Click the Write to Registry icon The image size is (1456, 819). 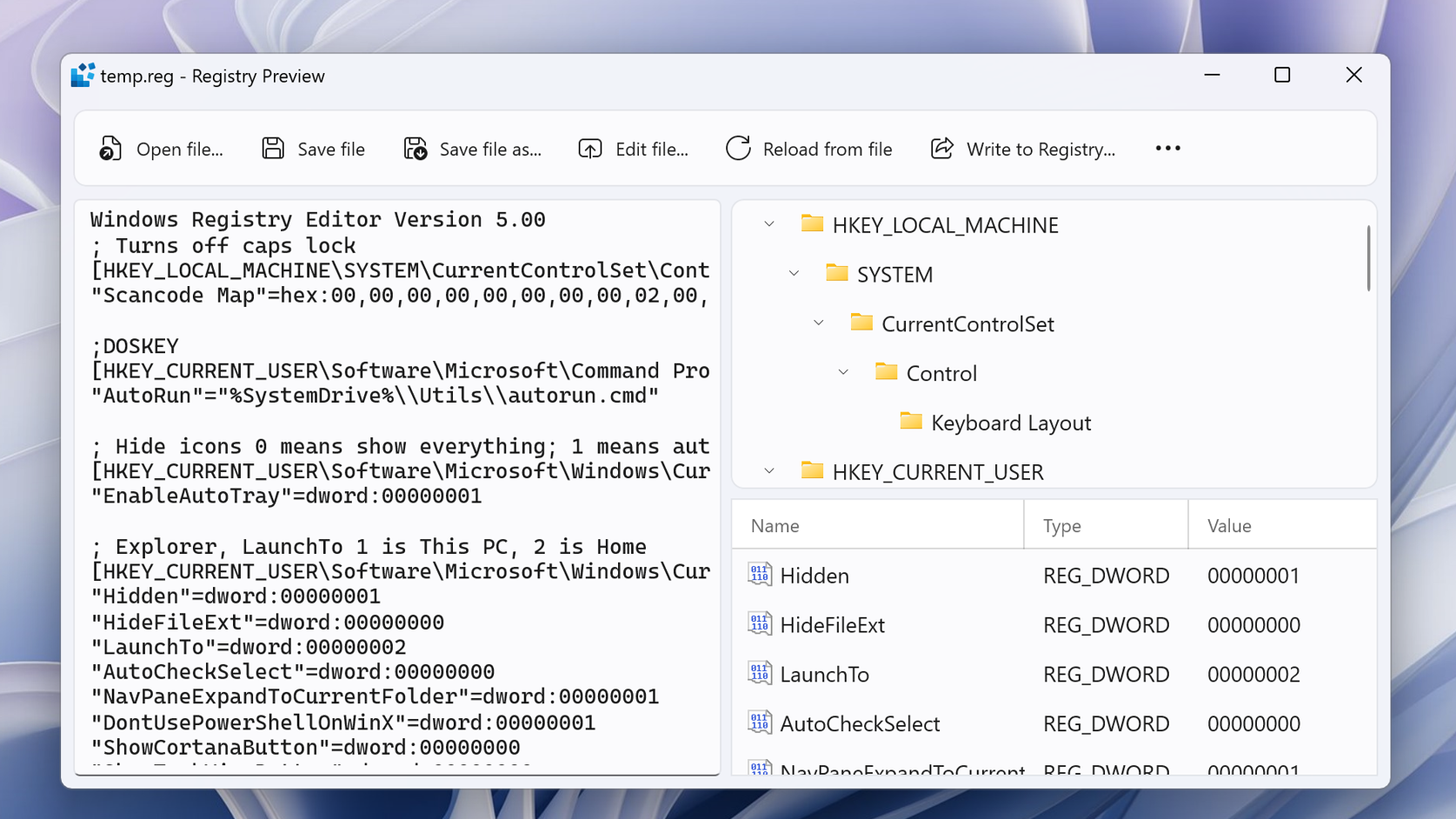click(x=942, y=149)
